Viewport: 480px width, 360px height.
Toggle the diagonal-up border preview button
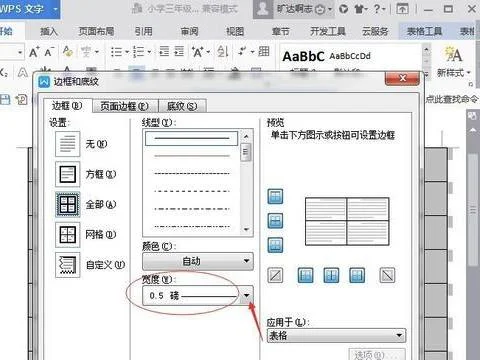275,275
